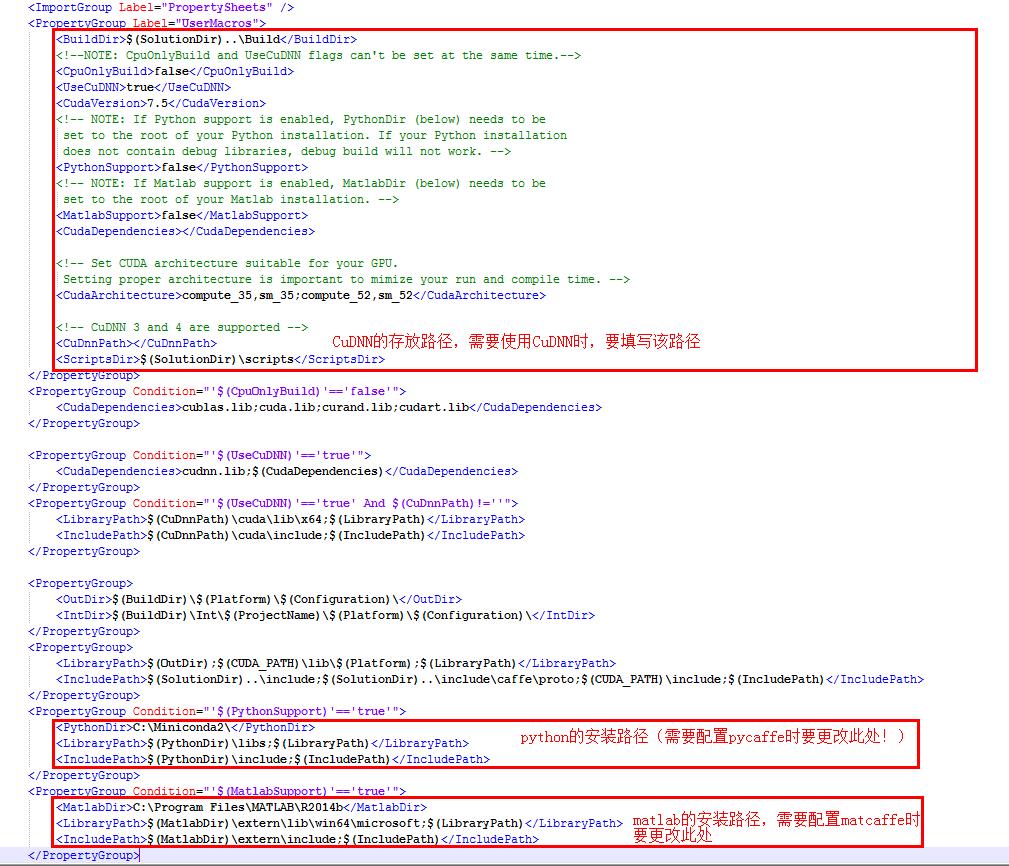Click the 'NOTE: If Python support is enabled' comment line

(301, 120)
